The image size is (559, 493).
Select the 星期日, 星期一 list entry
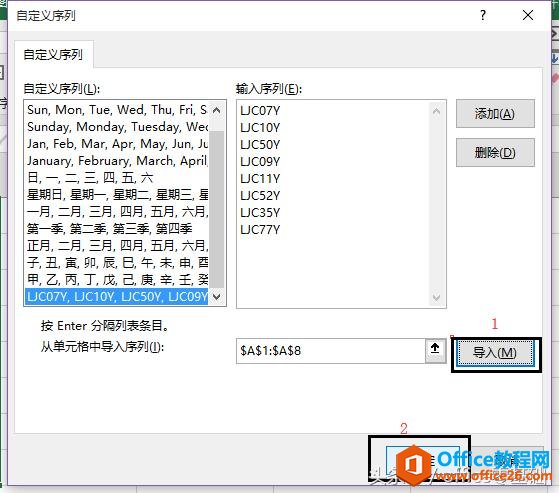point(117,195)
